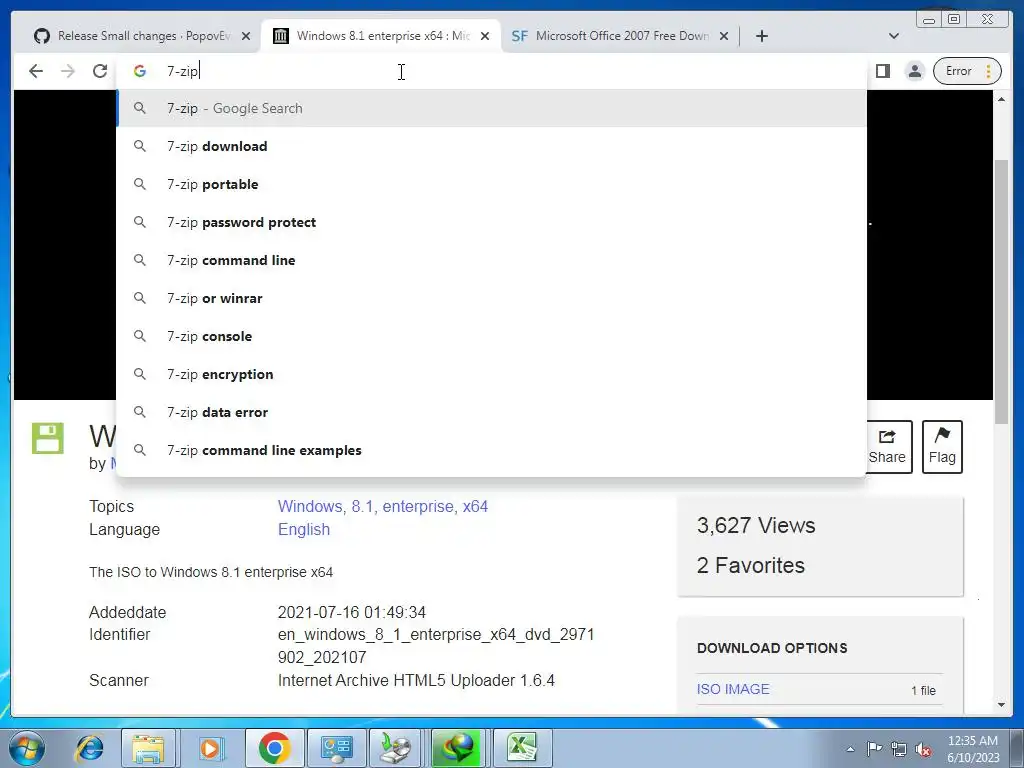Pick the '7-zip password protect' suggestion
The image size is (1024, 768).
(491, 222)
